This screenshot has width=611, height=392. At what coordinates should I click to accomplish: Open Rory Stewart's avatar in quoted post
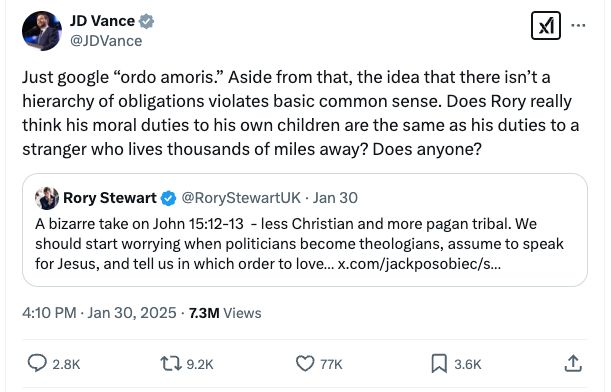click(x=47, y=198)
